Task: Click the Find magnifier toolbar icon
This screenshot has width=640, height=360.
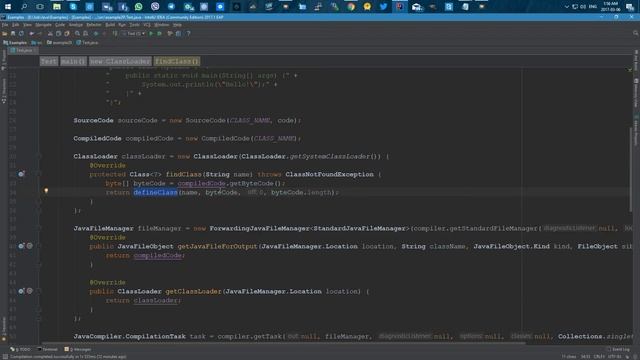Action: tap(77, 33)
